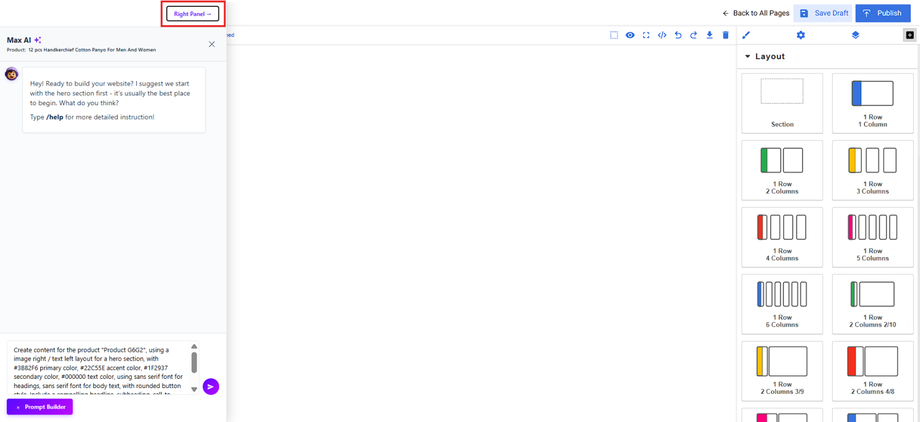
Task: Click the undo arrow icon
Action: tap(678, 35)
